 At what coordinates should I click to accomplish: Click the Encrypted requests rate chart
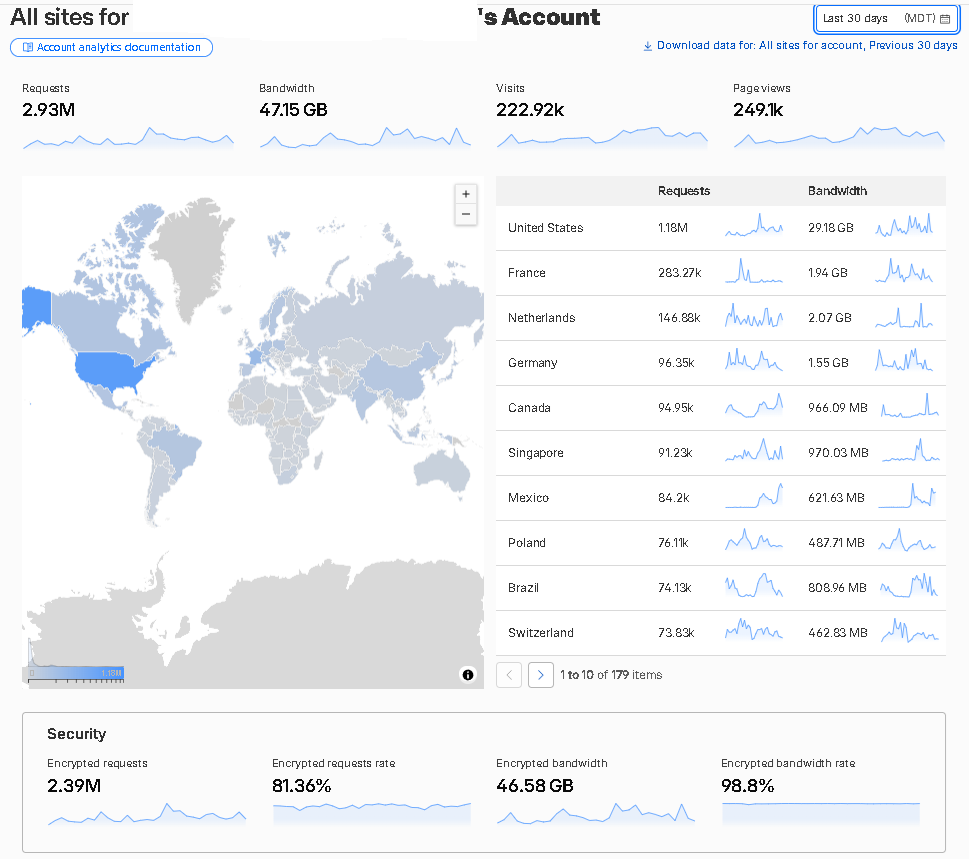pos(371,813)
